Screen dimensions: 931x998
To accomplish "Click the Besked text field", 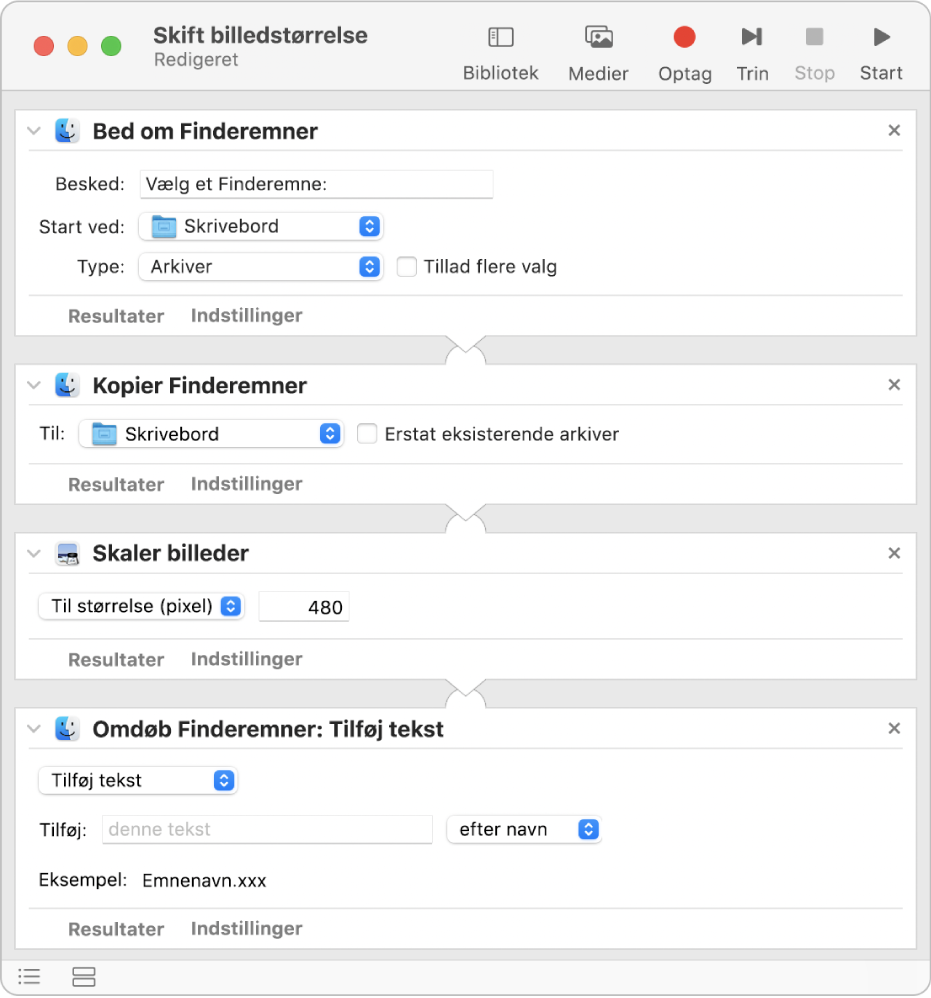I will coord(316,184).
